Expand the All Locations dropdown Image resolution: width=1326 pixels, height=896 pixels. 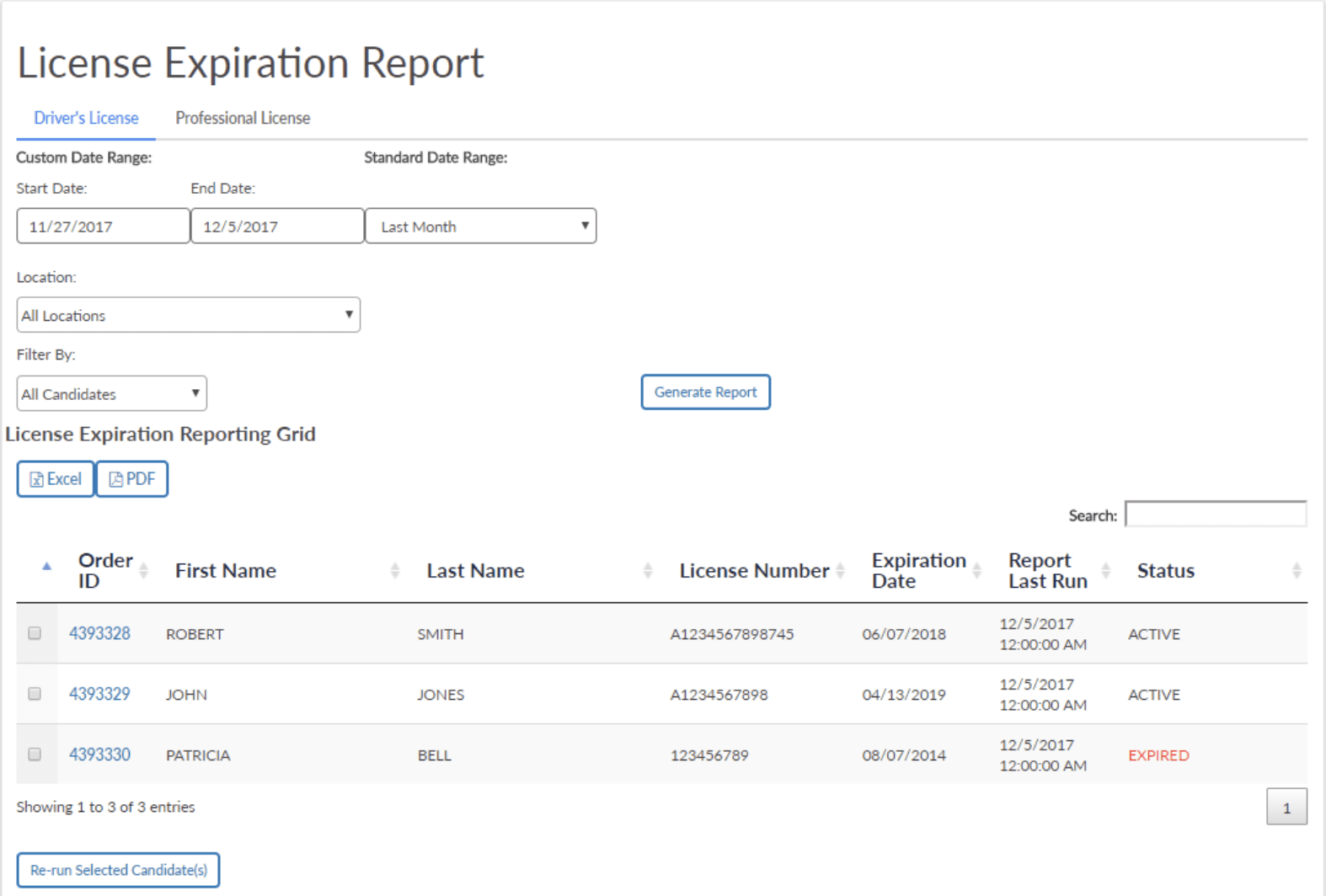[x=189, y=315]
